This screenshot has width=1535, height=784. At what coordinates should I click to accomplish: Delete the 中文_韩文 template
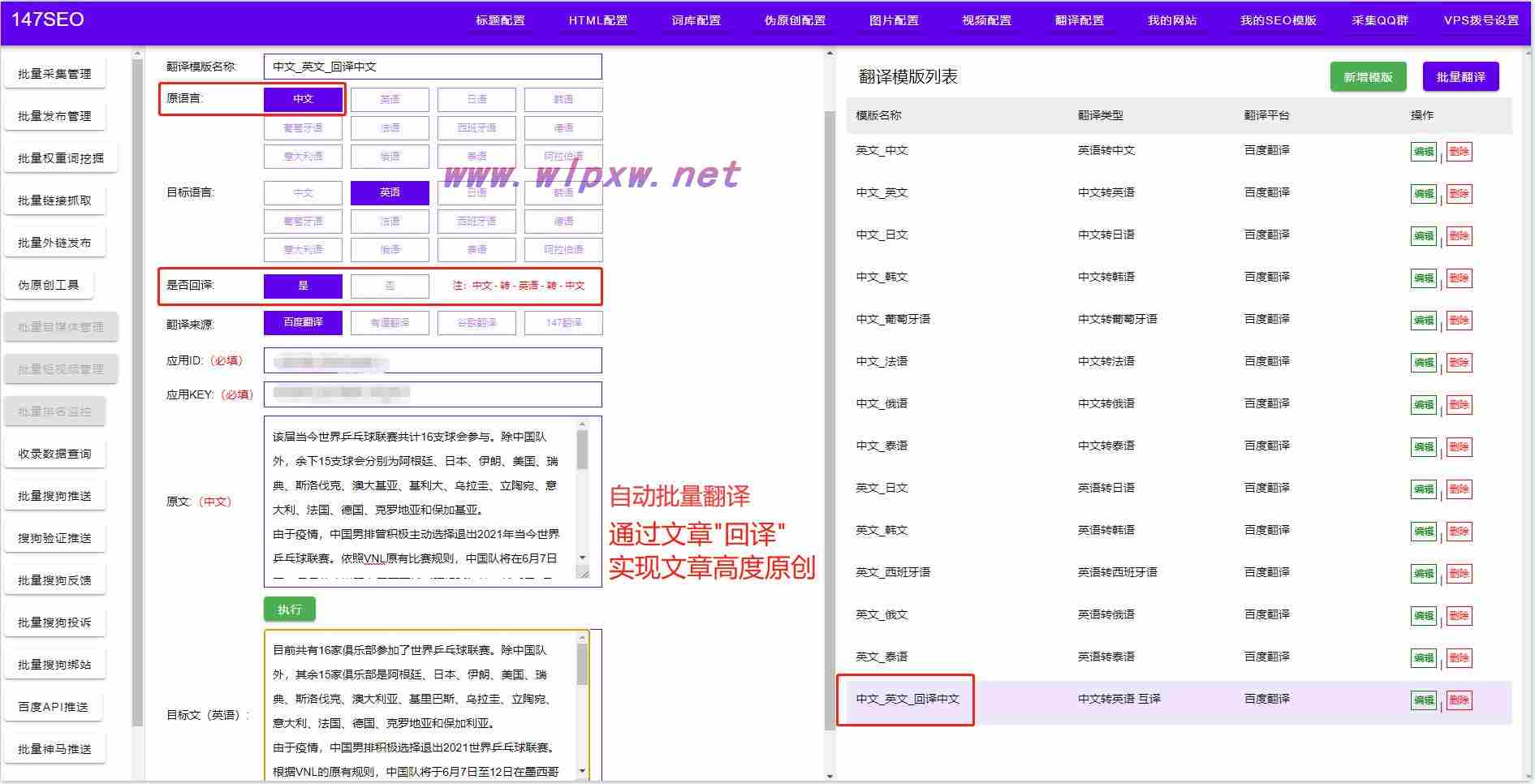[x=1459, y=278]
